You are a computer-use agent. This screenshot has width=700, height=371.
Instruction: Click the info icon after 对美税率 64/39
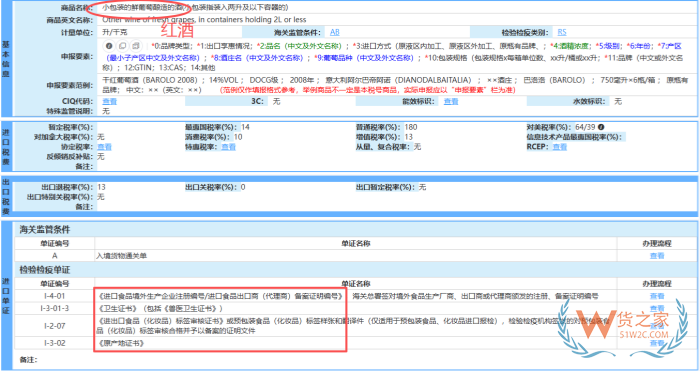(601, 127)
